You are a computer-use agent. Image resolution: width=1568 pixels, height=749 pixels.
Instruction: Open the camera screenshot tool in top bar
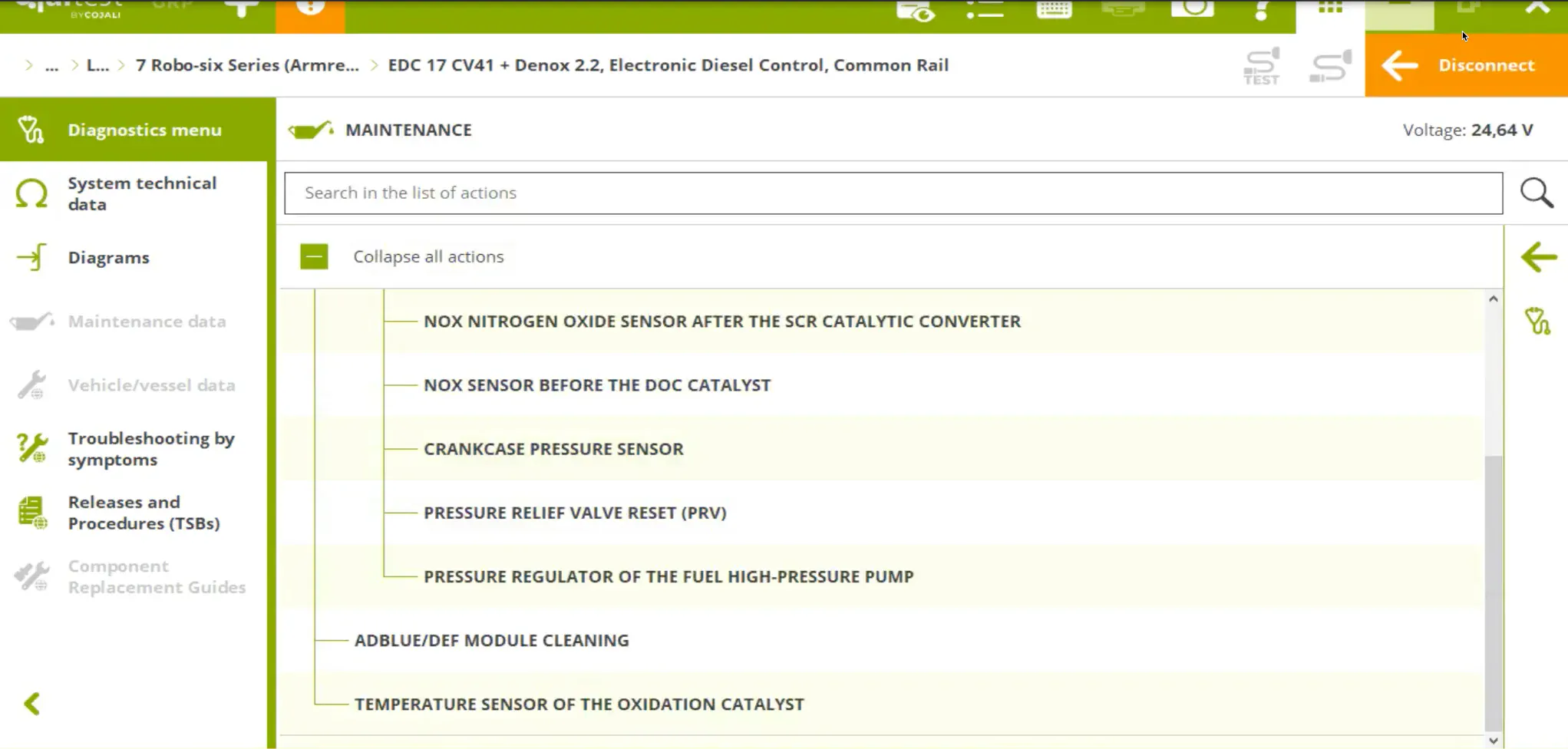pyautogui.click(x=1192, y=9)
